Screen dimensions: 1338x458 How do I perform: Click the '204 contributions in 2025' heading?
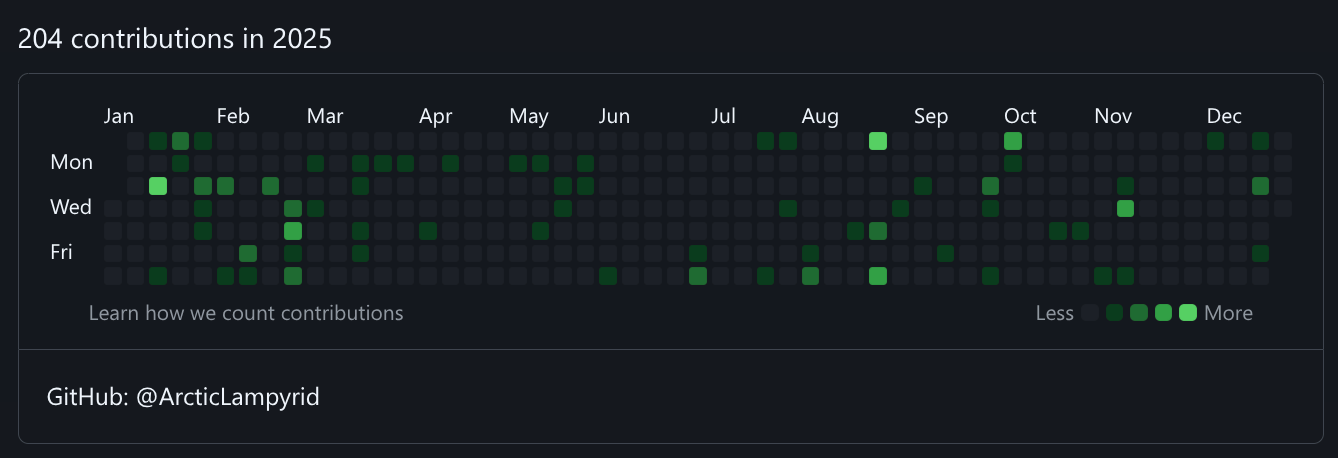coord(175,39)
